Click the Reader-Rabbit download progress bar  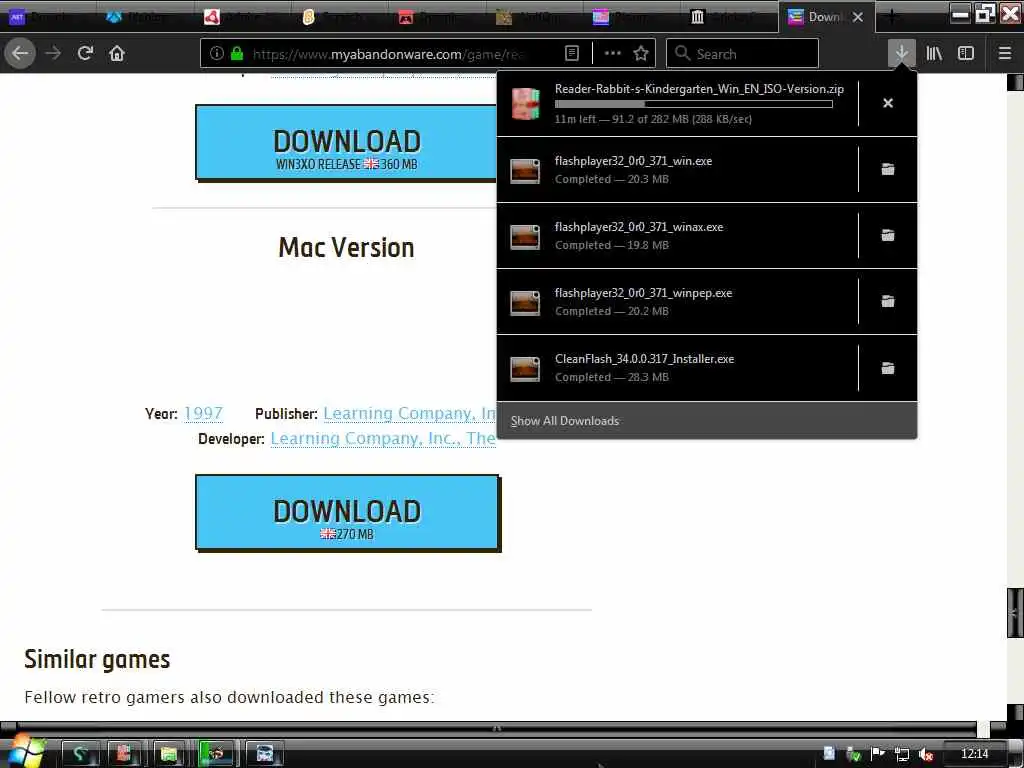(694, 104)
